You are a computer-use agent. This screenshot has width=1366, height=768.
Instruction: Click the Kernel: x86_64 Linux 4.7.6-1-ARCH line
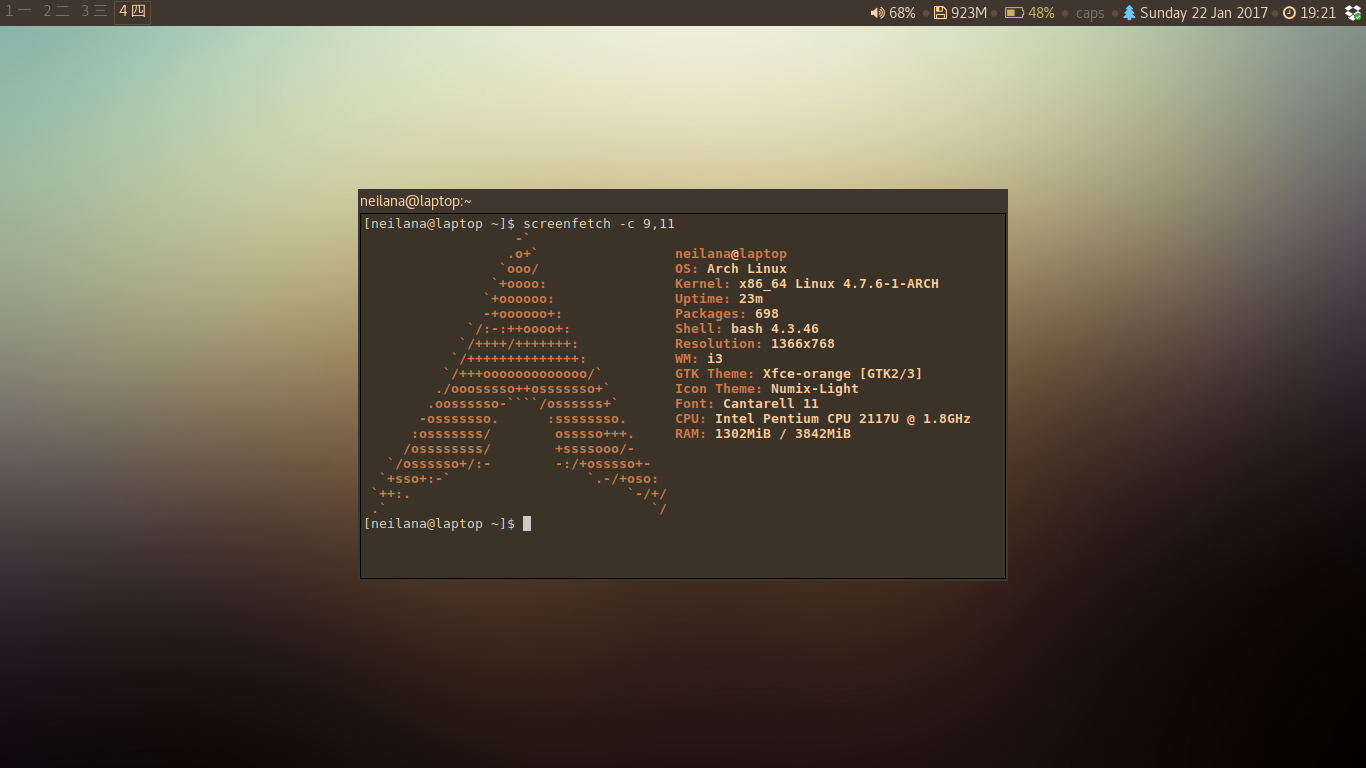tap(807, 284)
